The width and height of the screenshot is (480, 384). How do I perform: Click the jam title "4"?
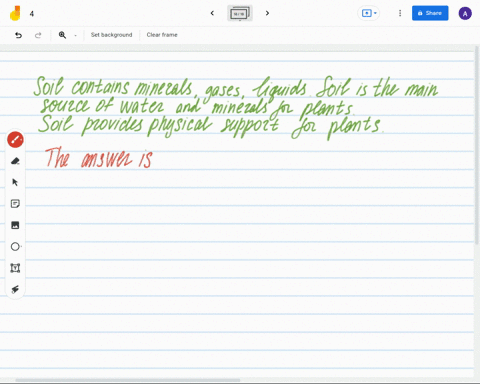32,14
